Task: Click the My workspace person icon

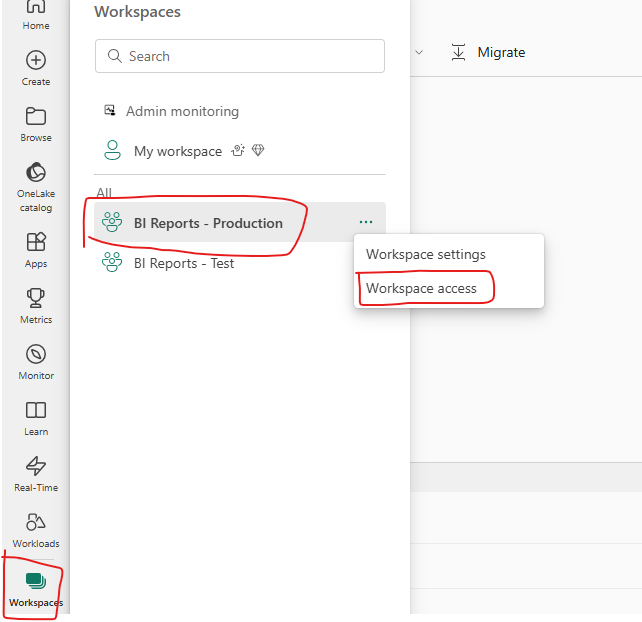Action: tap(112, 150)
